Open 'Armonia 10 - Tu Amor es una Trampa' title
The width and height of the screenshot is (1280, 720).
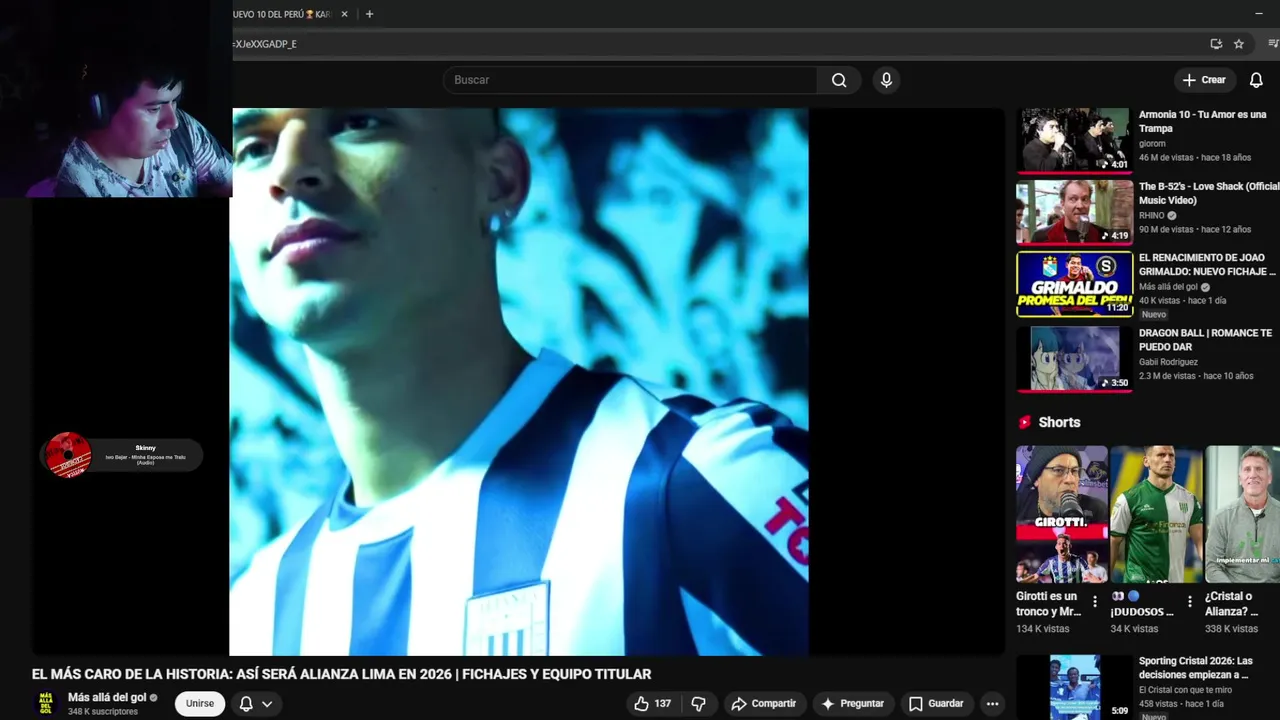[1203, 122]
